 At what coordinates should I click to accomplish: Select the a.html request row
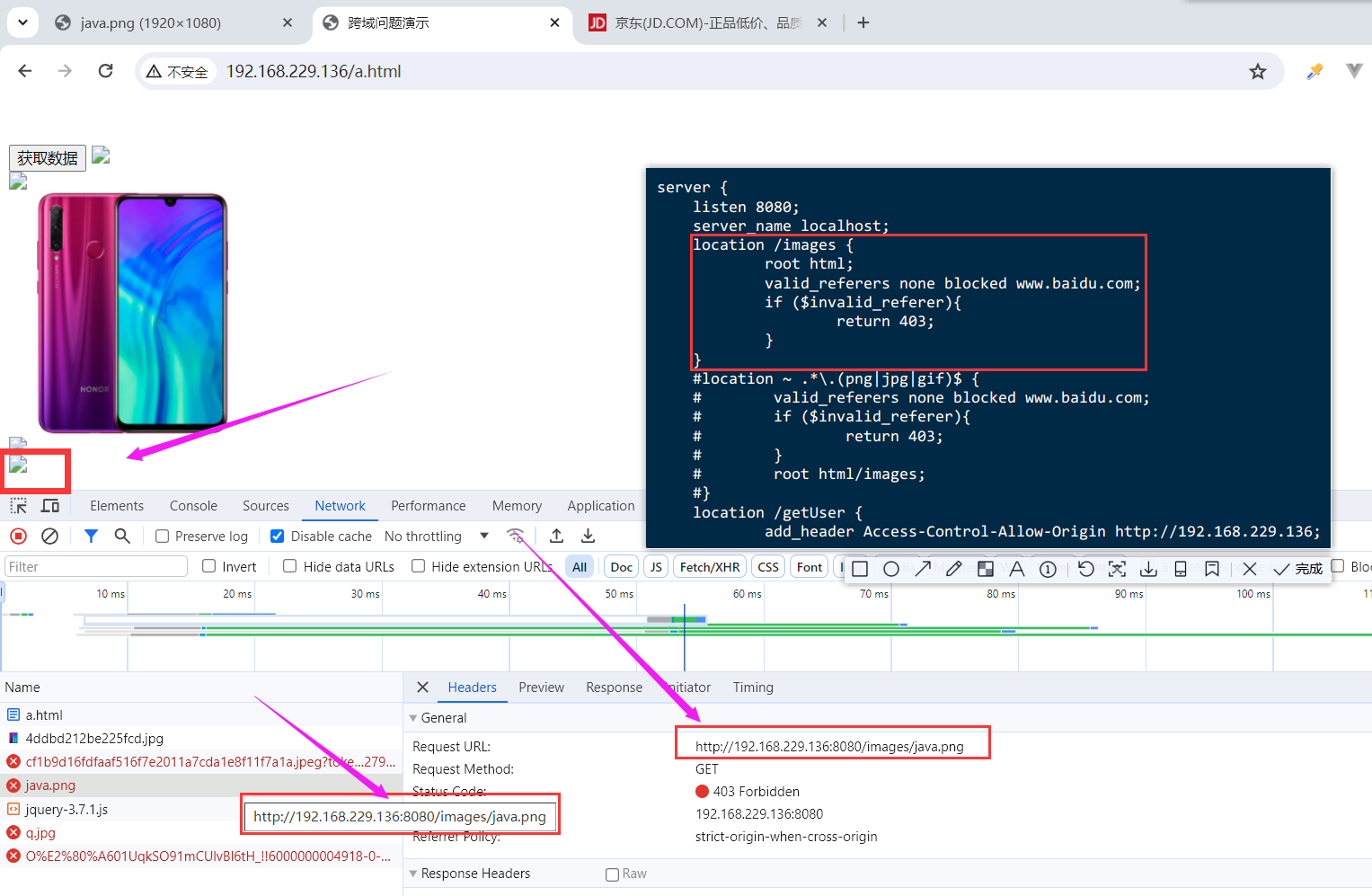(x=201, y=715)
